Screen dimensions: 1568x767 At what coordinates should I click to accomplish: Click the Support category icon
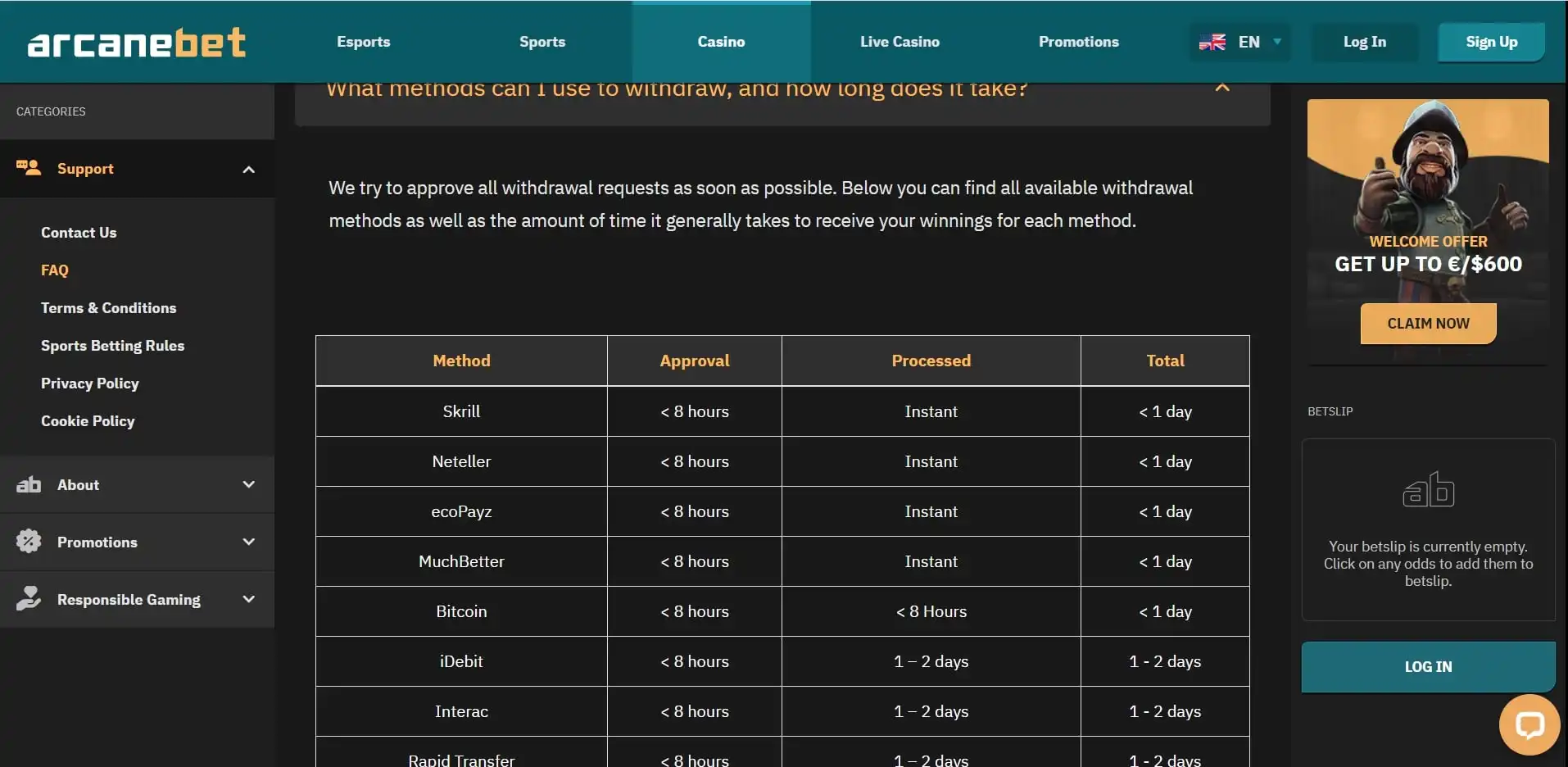click(x=29, y=168)
